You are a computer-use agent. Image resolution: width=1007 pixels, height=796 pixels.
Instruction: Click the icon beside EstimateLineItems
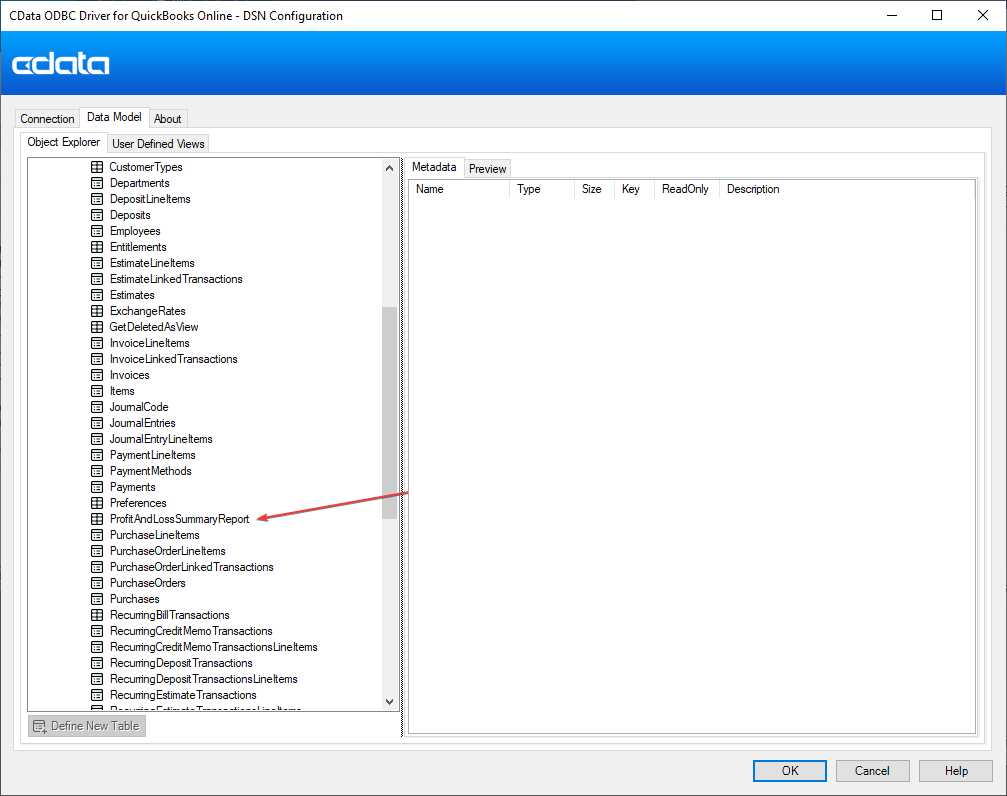coord(97,263)
